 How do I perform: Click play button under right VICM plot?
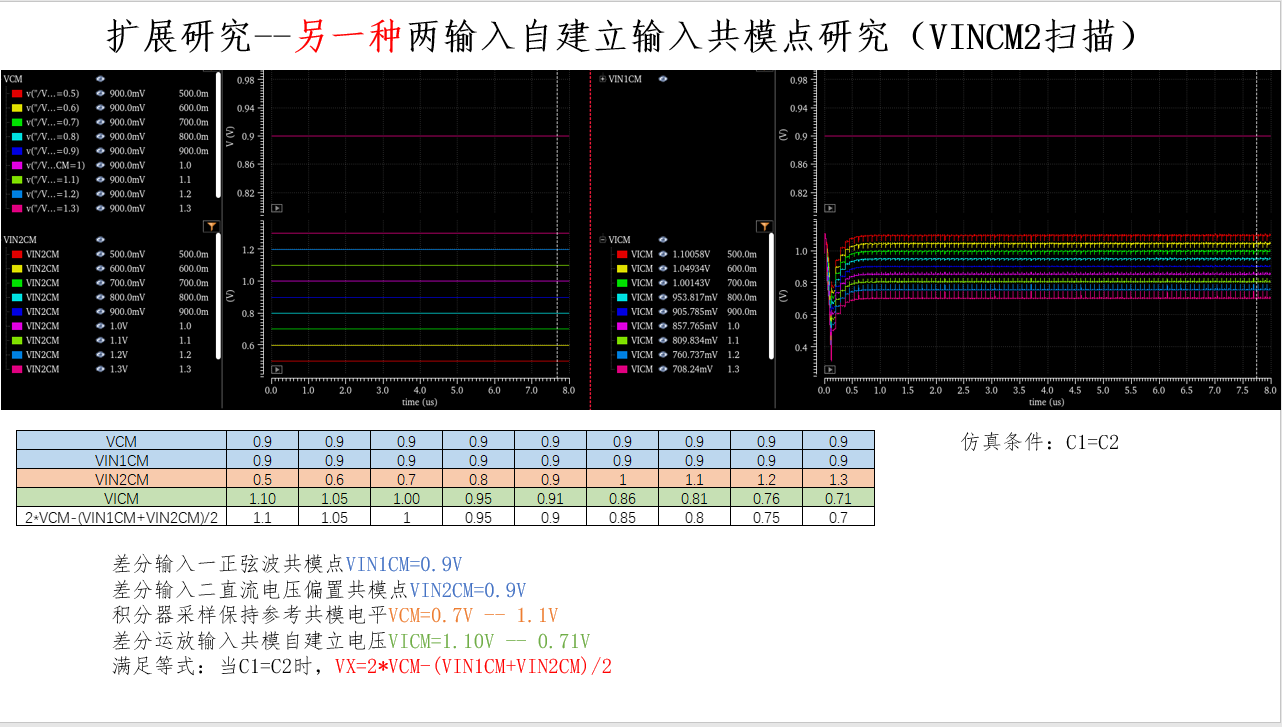[829, 369]
